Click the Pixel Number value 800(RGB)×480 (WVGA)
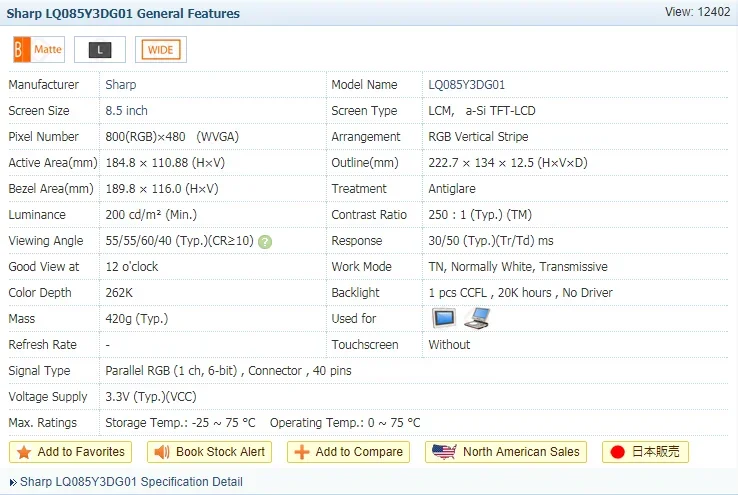The width and height of the screenshot is (738, 495). pos(172,136)
